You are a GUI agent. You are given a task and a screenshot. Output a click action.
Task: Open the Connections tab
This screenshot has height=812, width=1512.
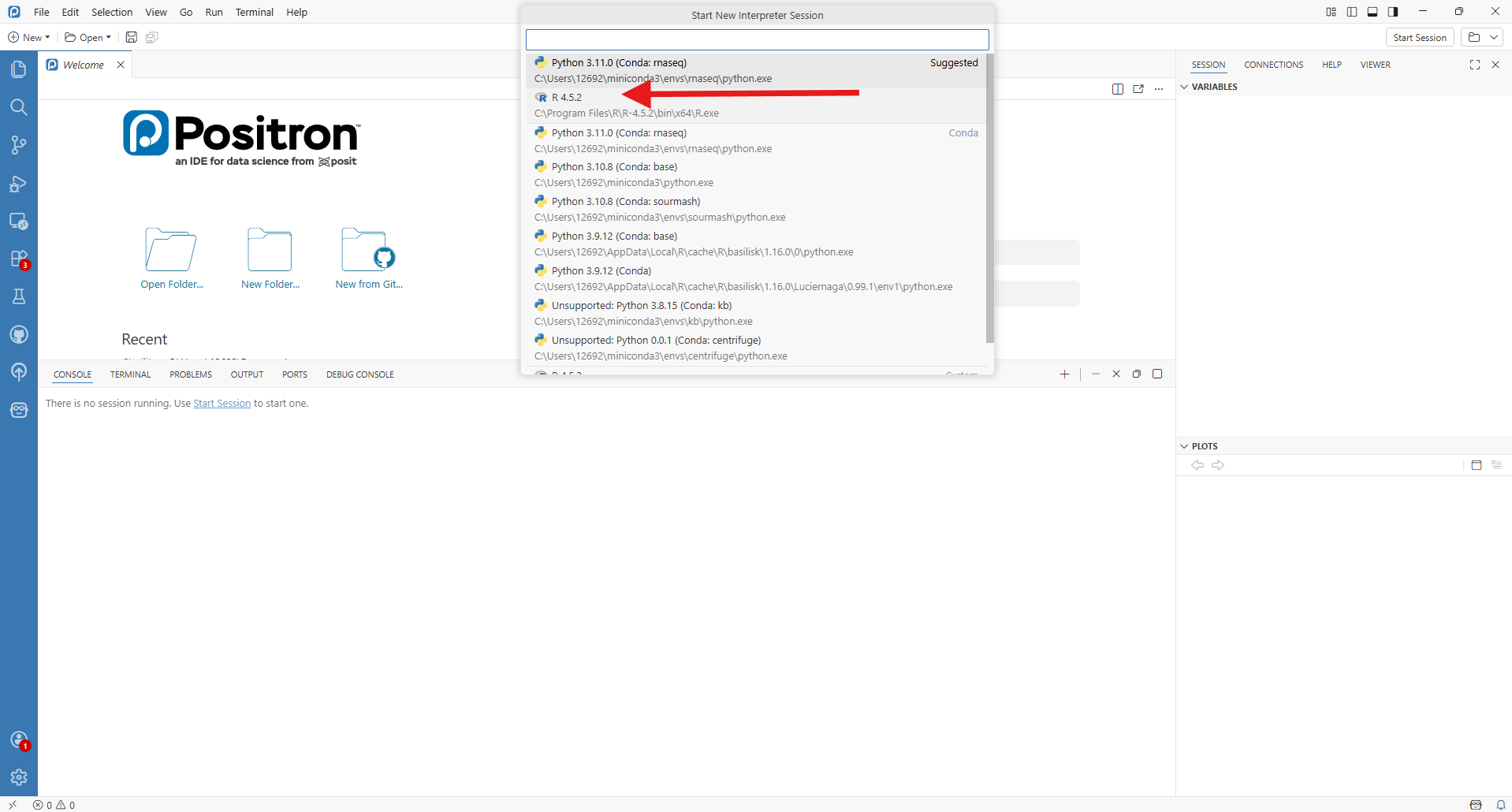click(1273, 65)
